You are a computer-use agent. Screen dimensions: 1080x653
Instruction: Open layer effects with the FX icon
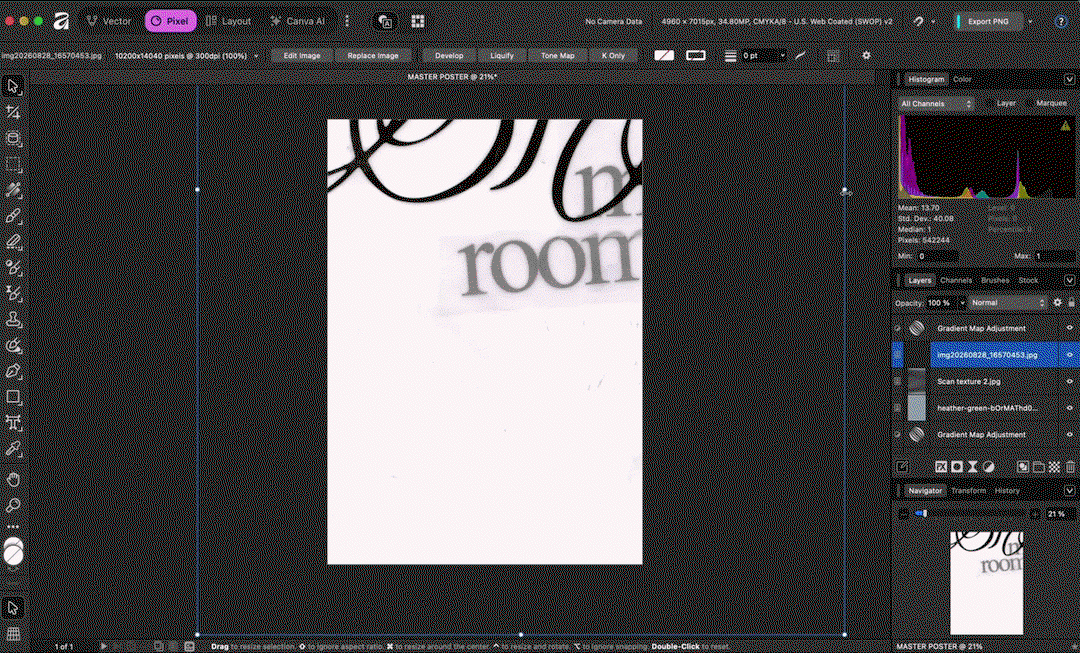coord(941,467)
